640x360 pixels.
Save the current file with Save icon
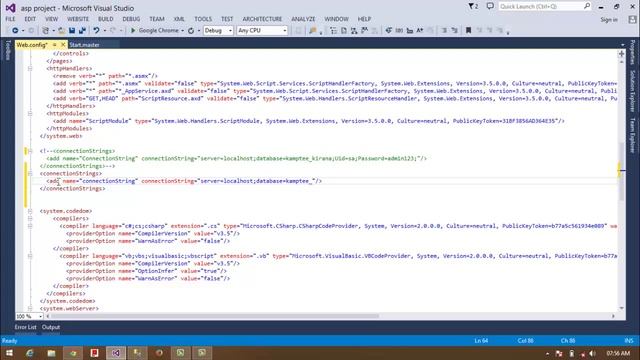(x=72, y=31)
